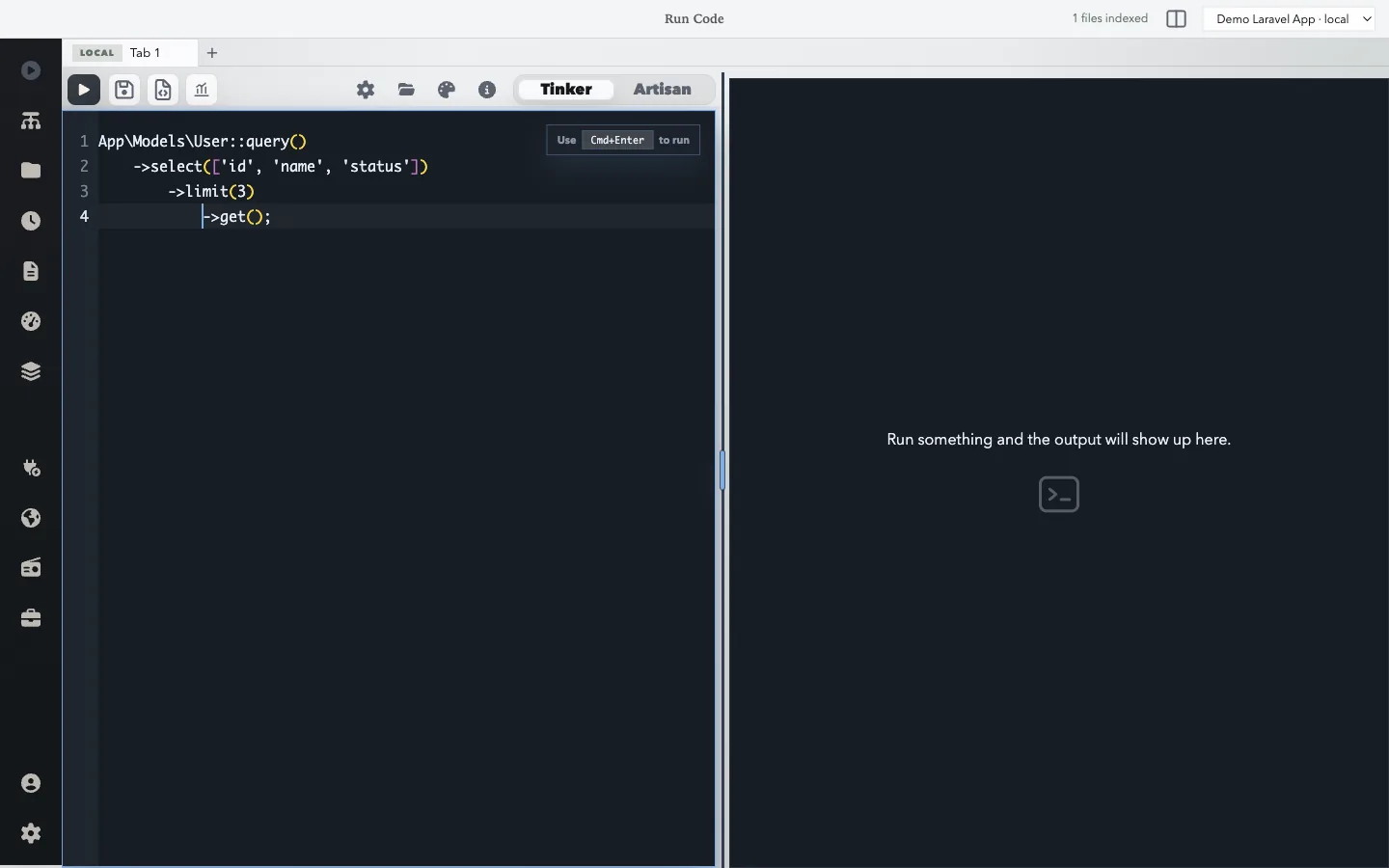This screenshot has width=1389, height=868.
Task: Switch to Tinker mode
Action: tap(566, 89)
